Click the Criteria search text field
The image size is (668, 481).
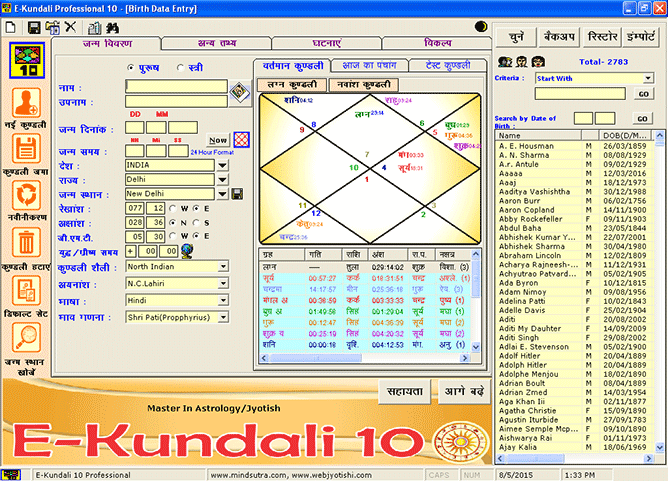point(580,94)
